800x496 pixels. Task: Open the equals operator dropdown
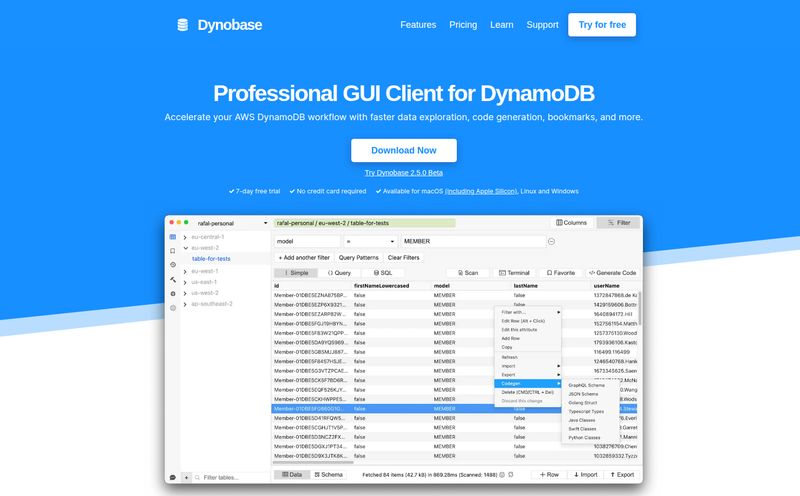370,241
